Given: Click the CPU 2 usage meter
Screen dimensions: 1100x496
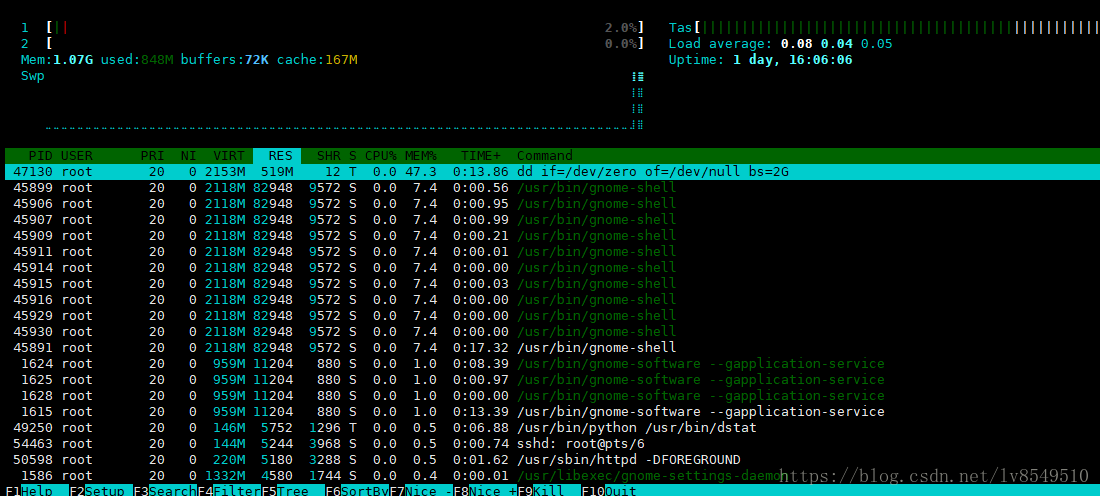Looking at the screenshot, I should (x=333, y=44).
